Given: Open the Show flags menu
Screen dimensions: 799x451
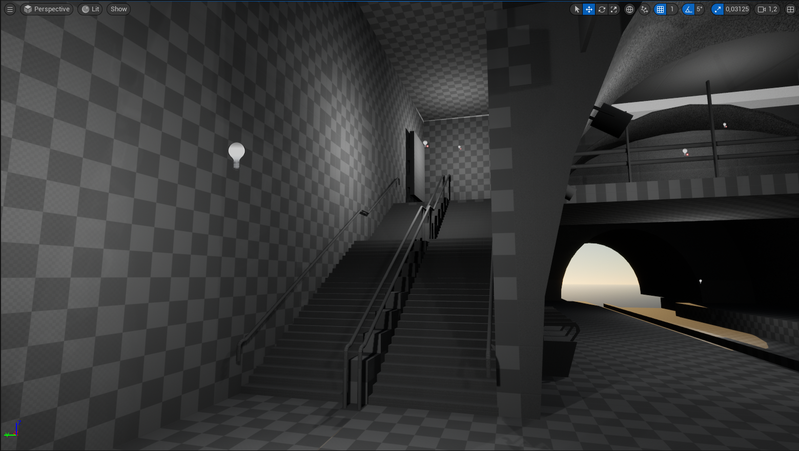Looking at the screenshot, I should pos(118,9).
